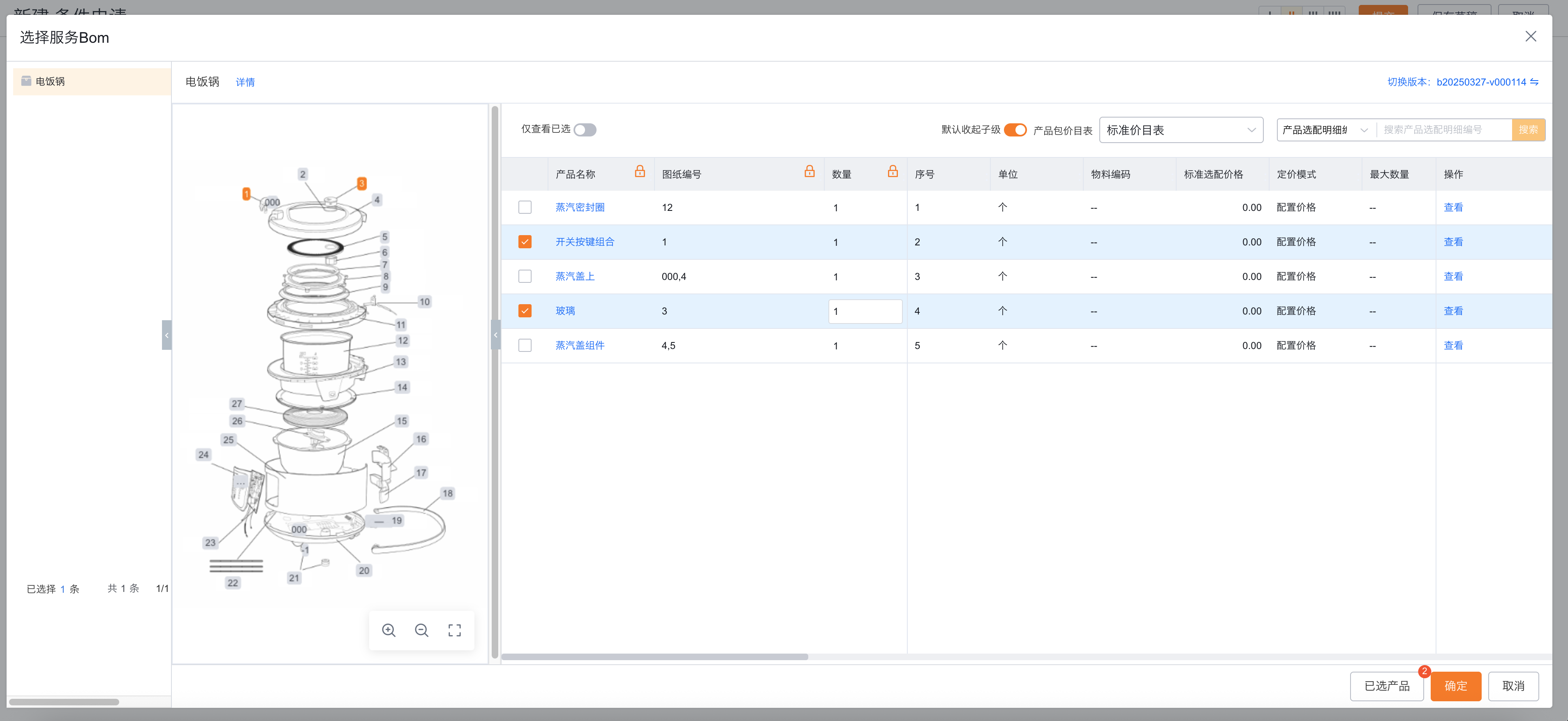
Task: Select 电饭锅 in the left tree
Action: (92, 81)
